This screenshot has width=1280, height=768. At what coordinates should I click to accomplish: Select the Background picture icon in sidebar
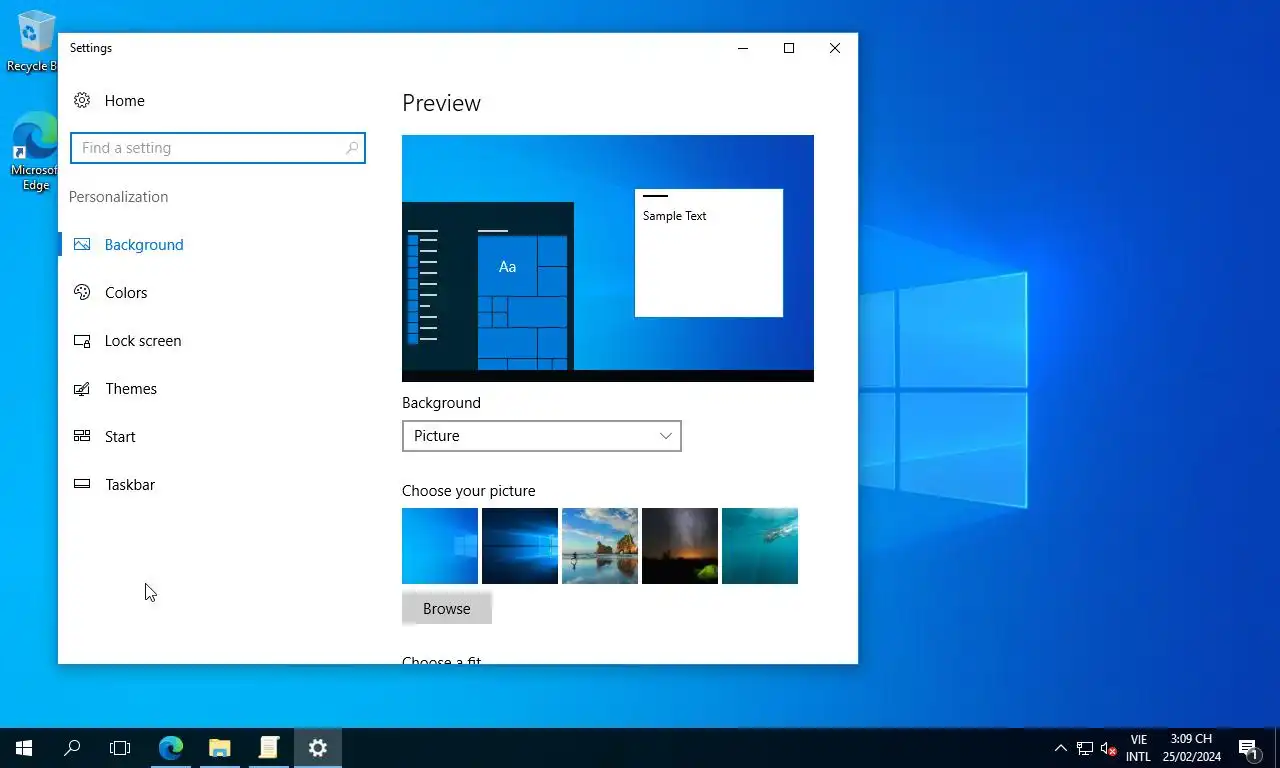tap(82, 244)
